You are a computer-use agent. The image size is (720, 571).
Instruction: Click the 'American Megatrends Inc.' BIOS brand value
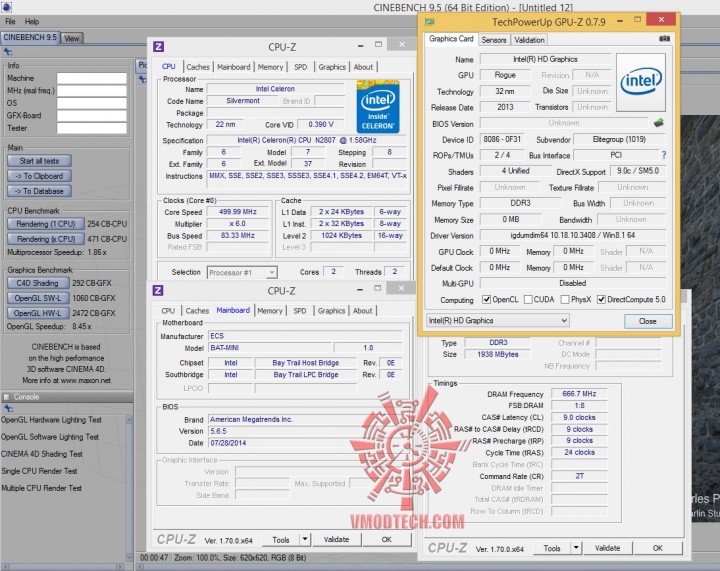point(251,419)
